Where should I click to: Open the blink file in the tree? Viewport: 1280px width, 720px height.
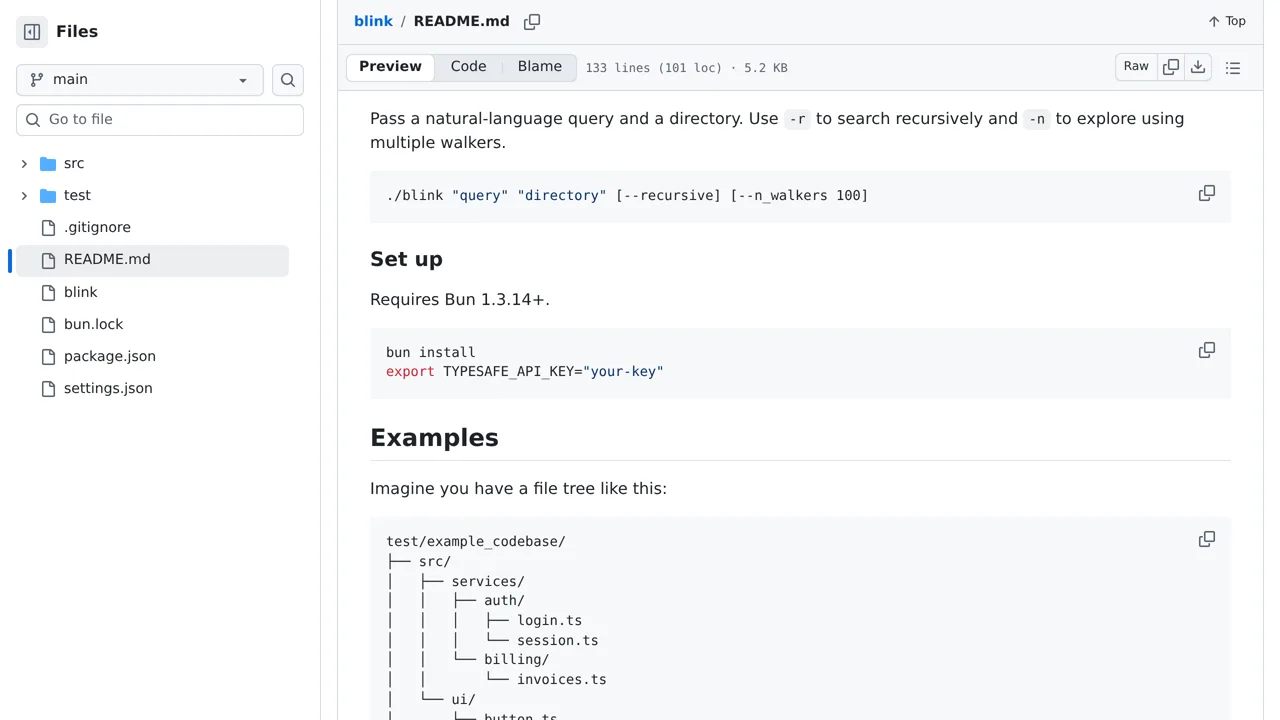(81, 292)
